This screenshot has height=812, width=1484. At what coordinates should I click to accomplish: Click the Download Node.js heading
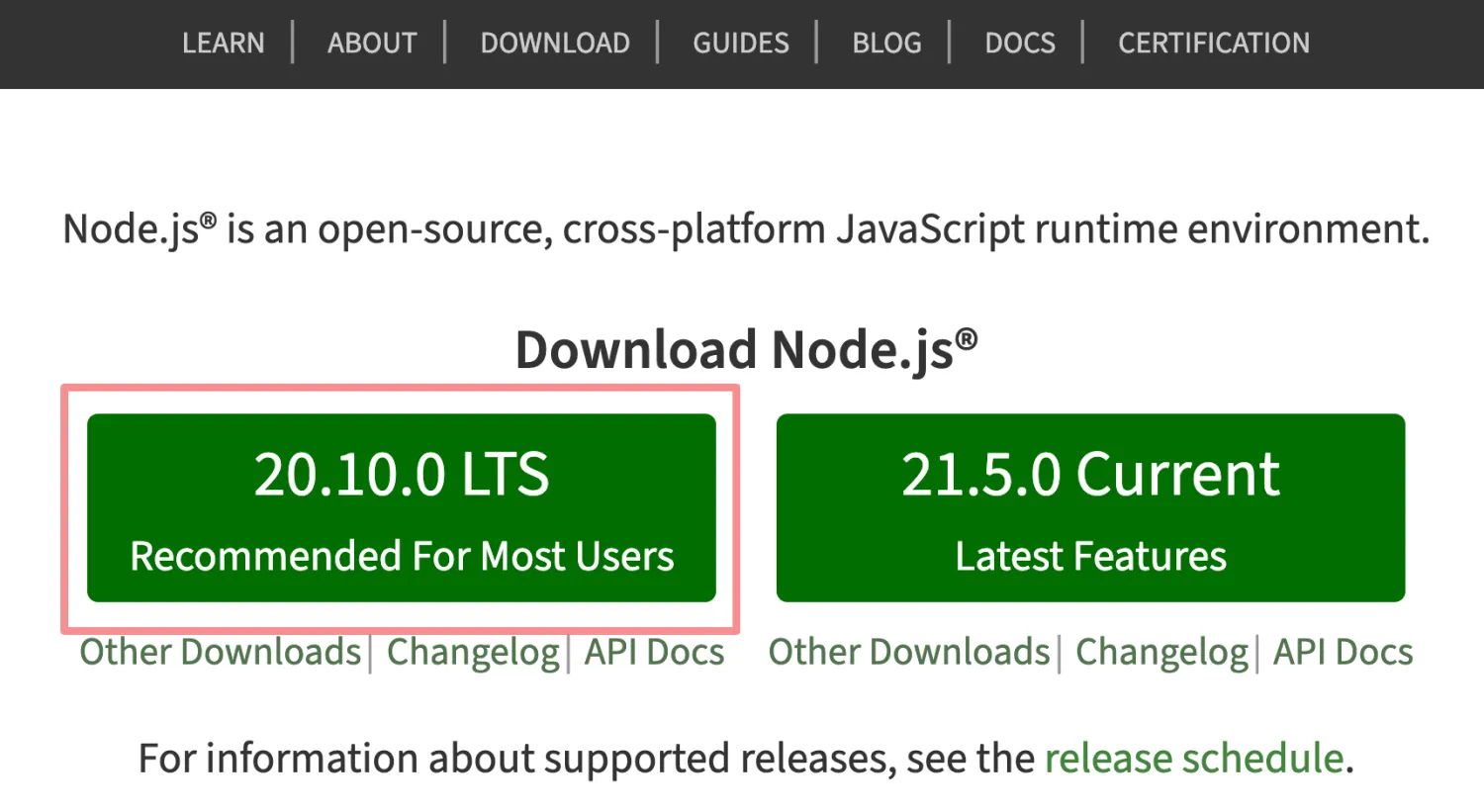747,350
